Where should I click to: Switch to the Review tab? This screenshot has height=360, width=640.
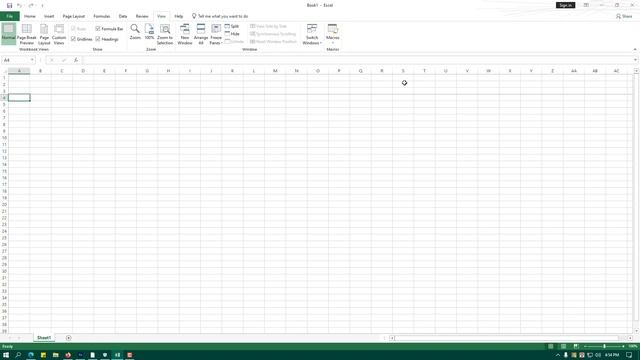142,16
